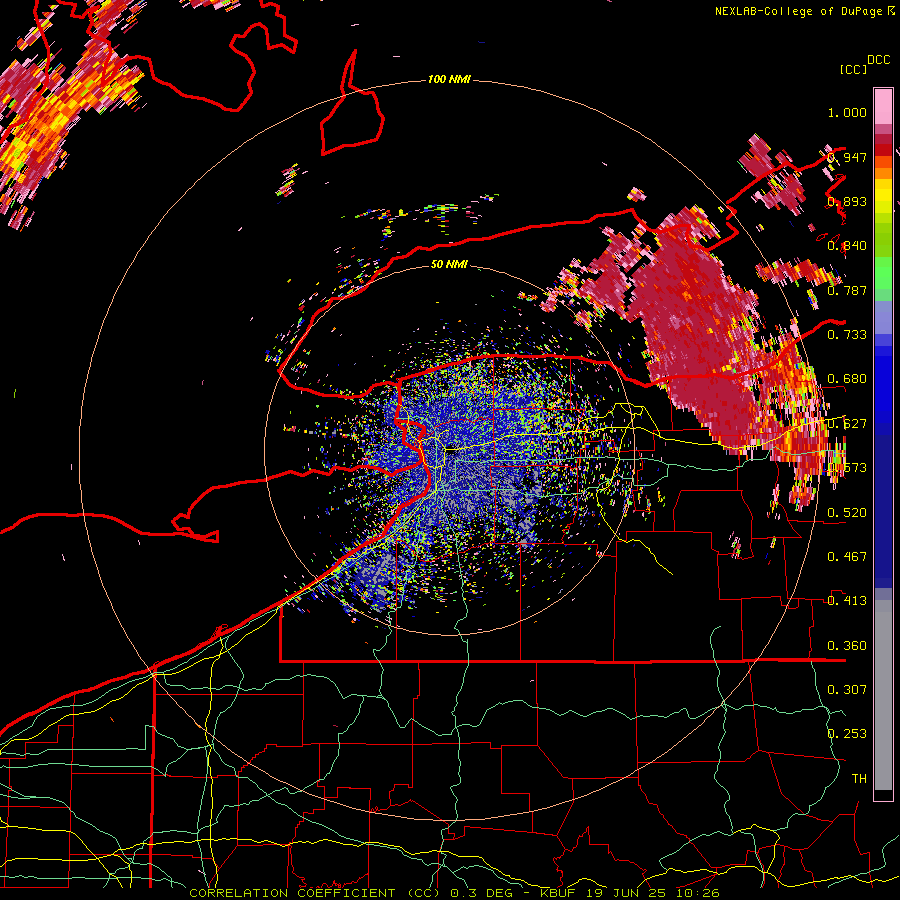Select the 0.413 scale value
Viewport: 900px width, 900px height.
(x=847, y=600)
